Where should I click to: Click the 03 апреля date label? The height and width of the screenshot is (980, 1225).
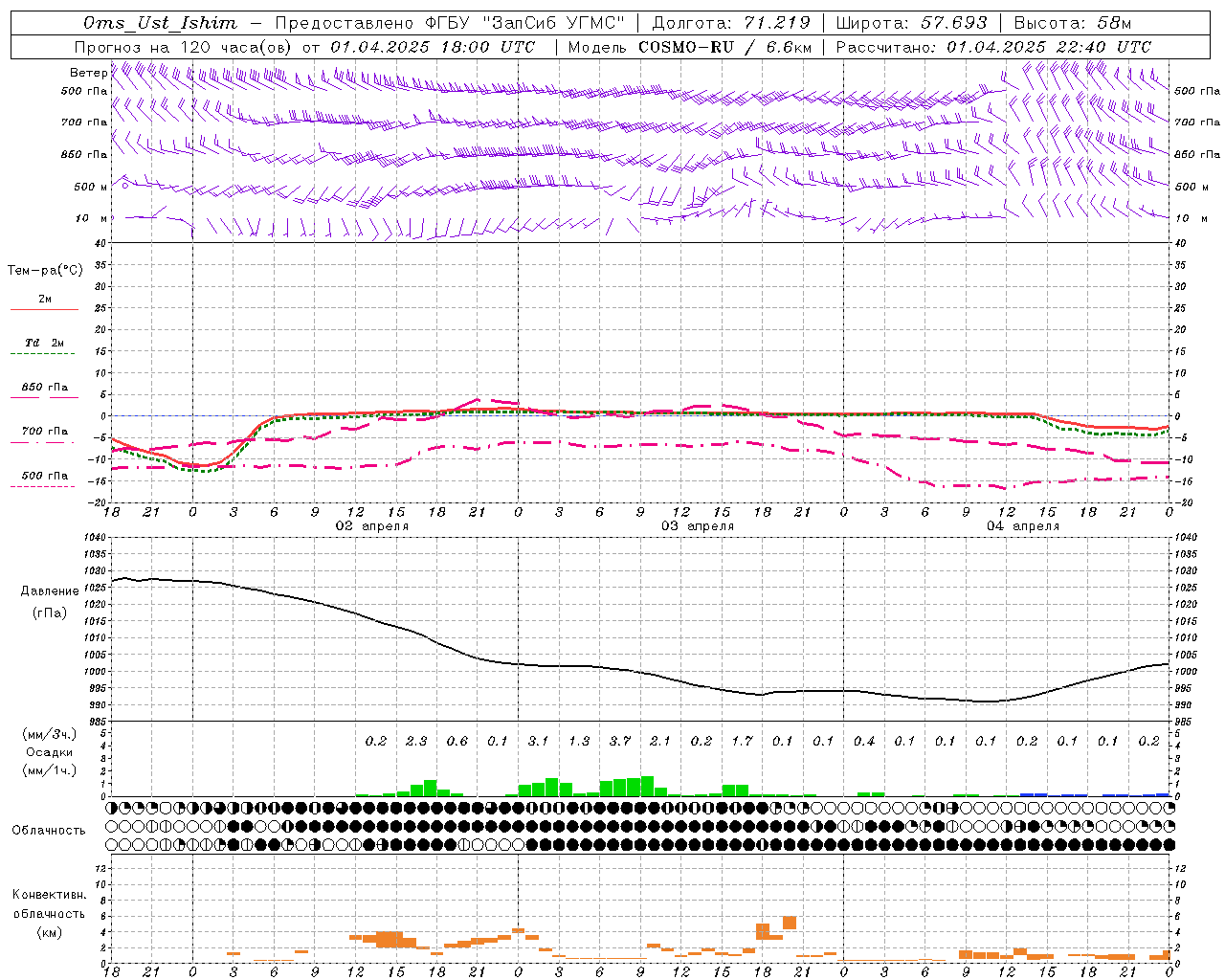click(698, 526)
